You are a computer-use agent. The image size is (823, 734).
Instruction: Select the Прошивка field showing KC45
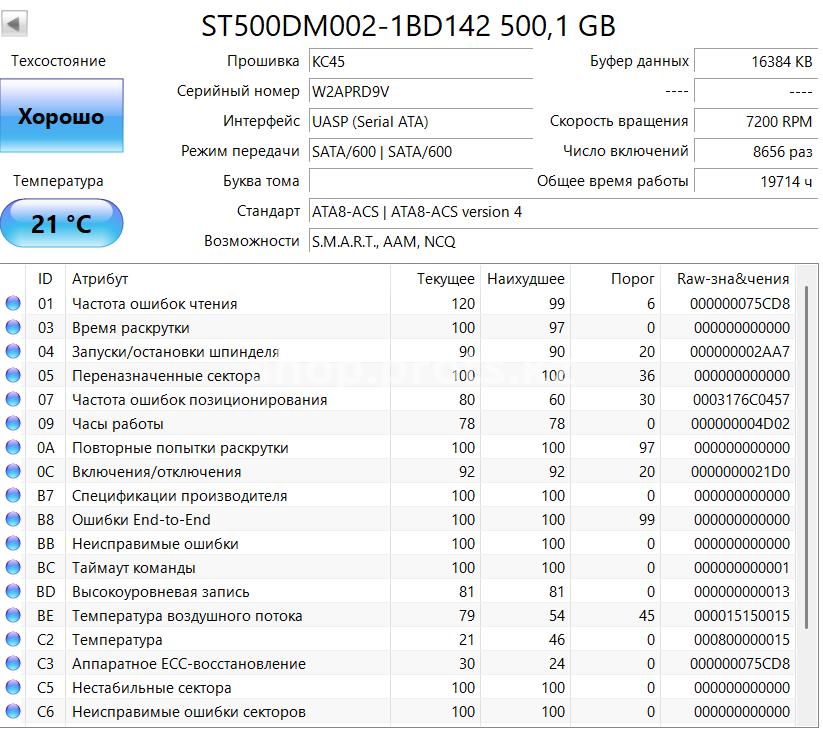420,61
